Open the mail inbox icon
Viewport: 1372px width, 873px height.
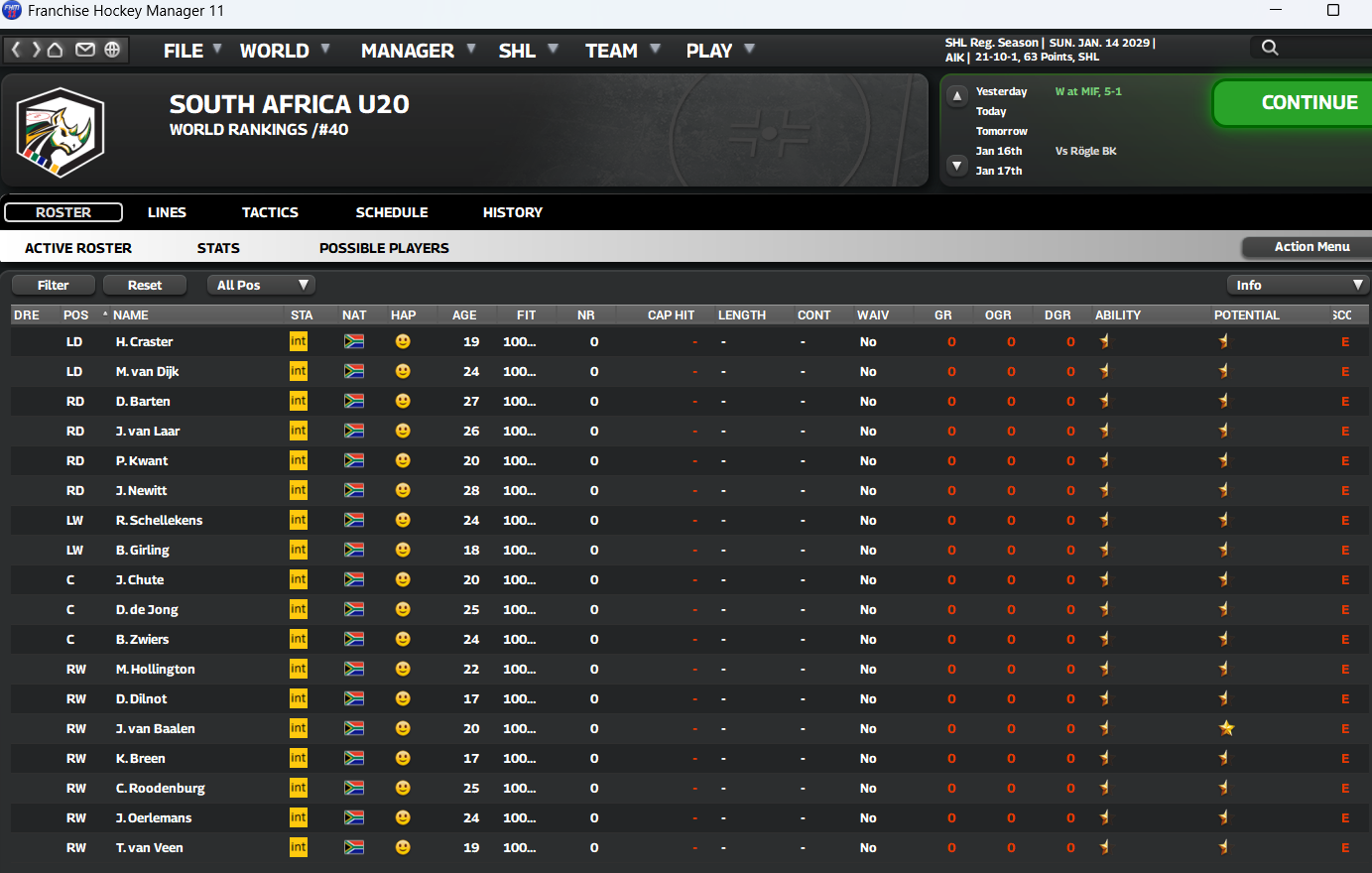pos(85,50)
